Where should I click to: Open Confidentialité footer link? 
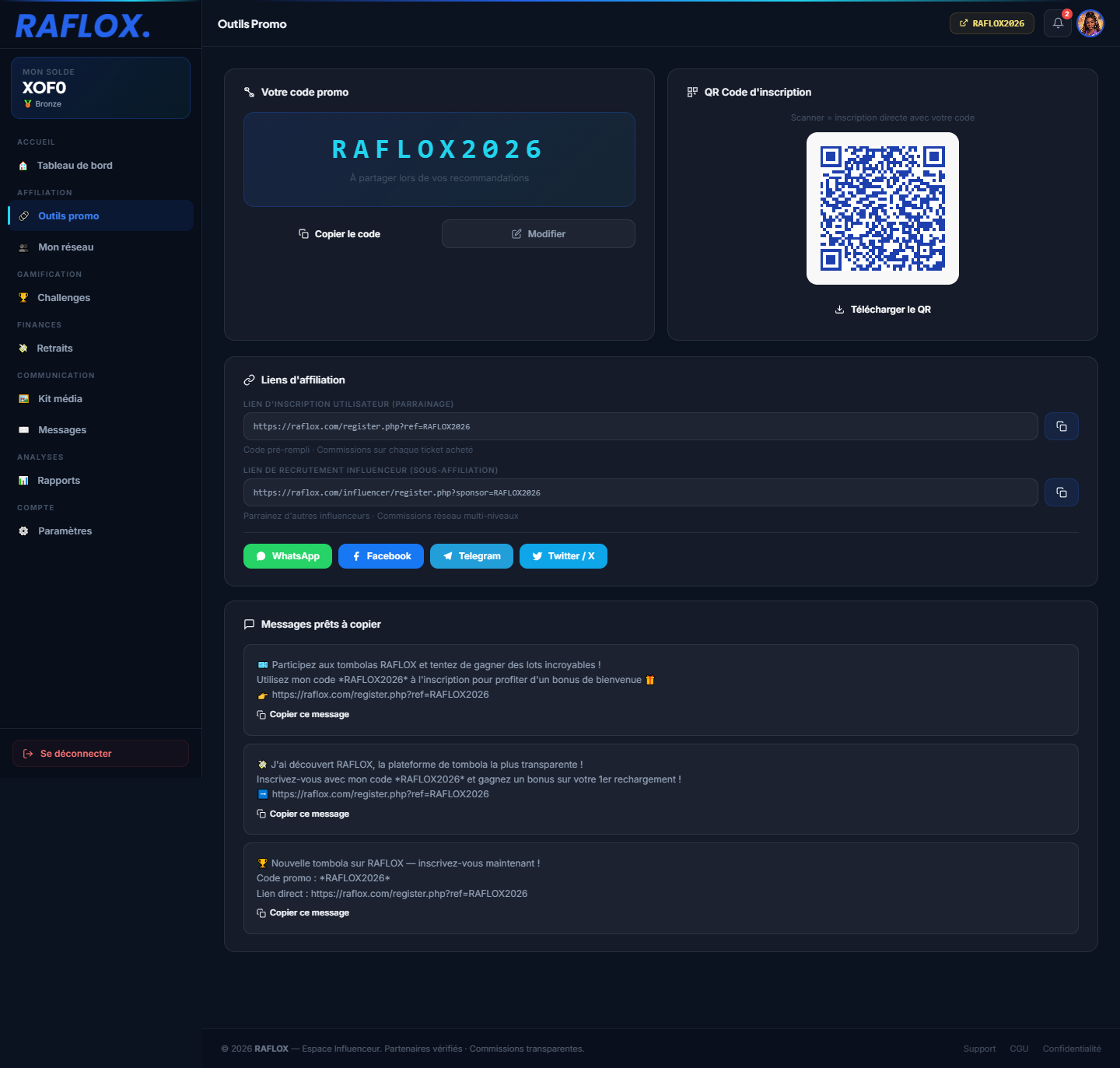pos(1072,1049)
